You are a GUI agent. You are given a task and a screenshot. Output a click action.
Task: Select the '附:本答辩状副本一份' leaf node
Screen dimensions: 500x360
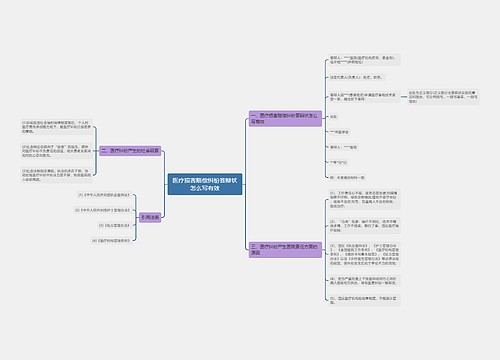tap(347, 178)
